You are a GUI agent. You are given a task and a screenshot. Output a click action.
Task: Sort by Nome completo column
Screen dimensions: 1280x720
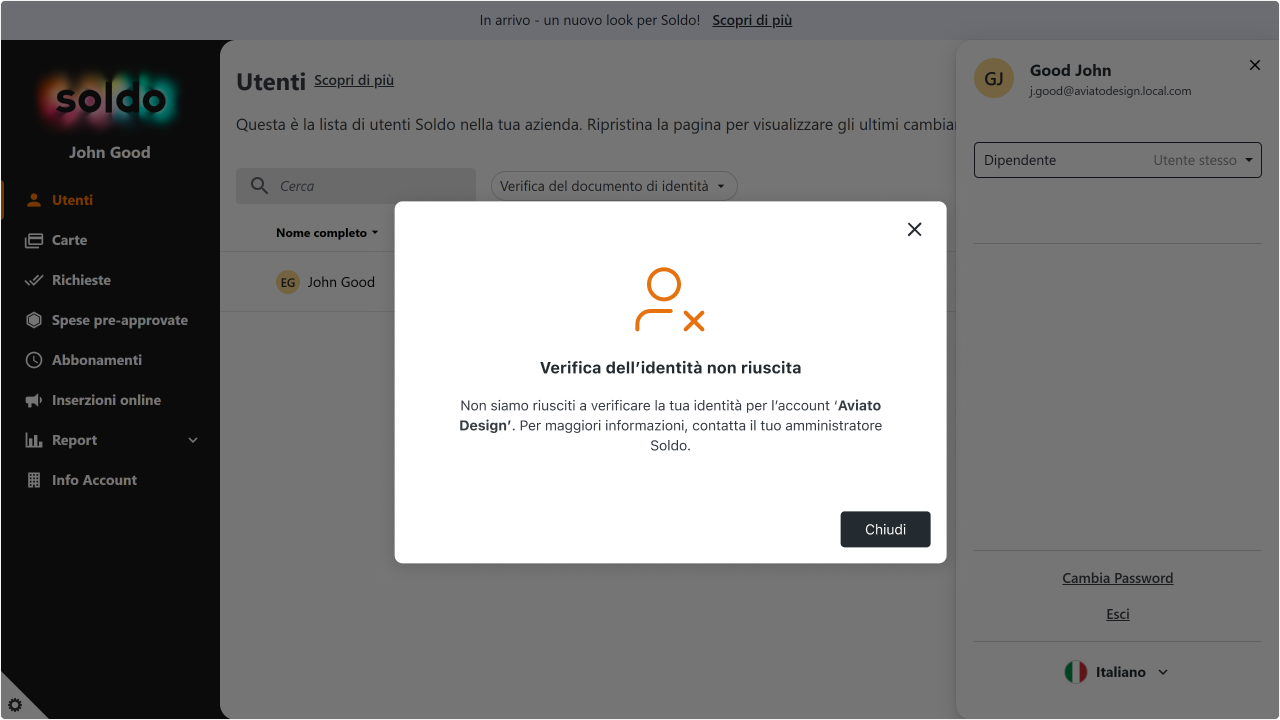pos(327,233)
